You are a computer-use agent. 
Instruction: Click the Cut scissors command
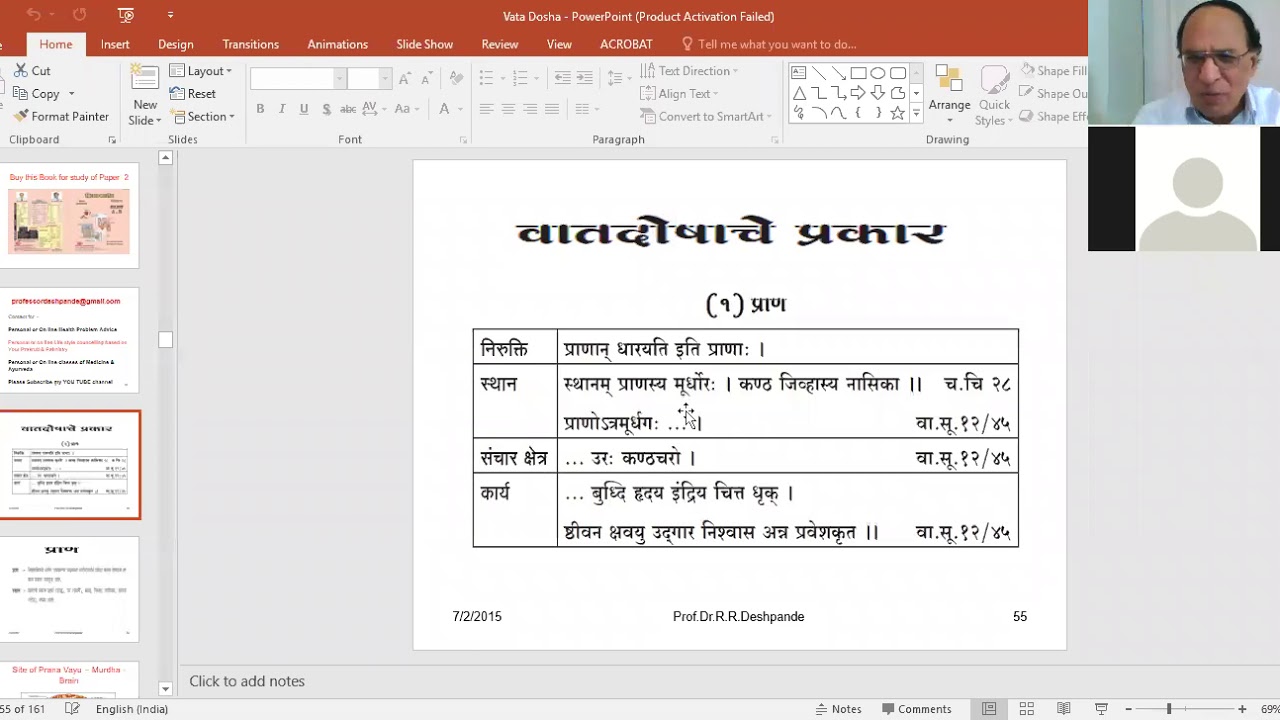tap(32, 71)
